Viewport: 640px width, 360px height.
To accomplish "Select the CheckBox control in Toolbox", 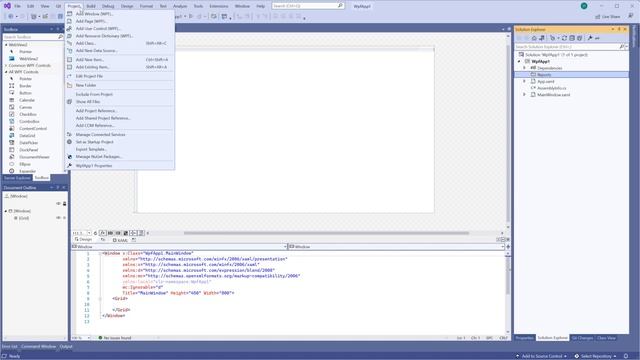I will coord(28,114).
